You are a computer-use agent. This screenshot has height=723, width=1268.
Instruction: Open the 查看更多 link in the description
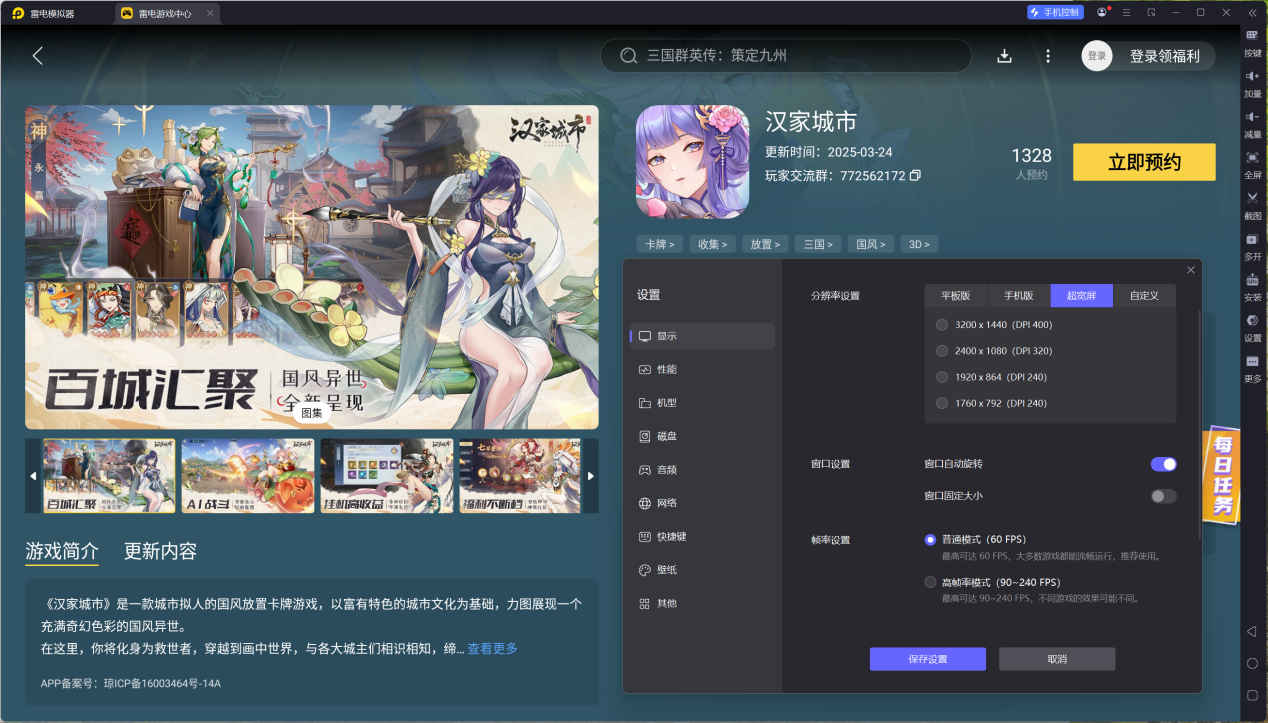click(491, 648)
